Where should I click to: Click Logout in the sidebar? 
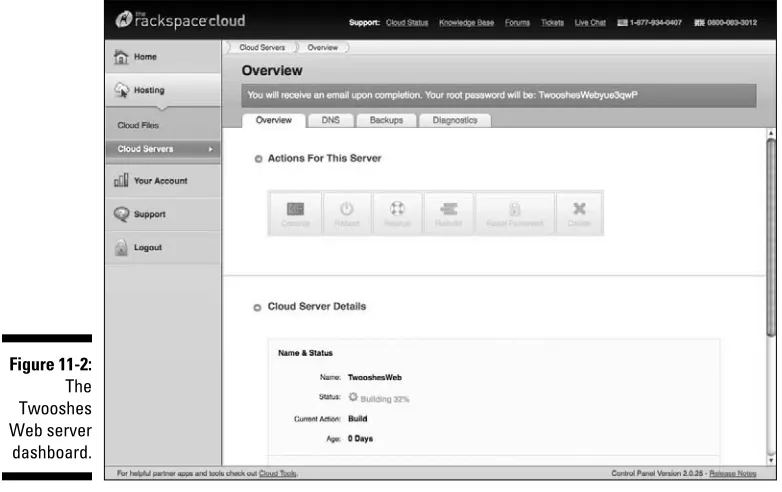[163, 248]
